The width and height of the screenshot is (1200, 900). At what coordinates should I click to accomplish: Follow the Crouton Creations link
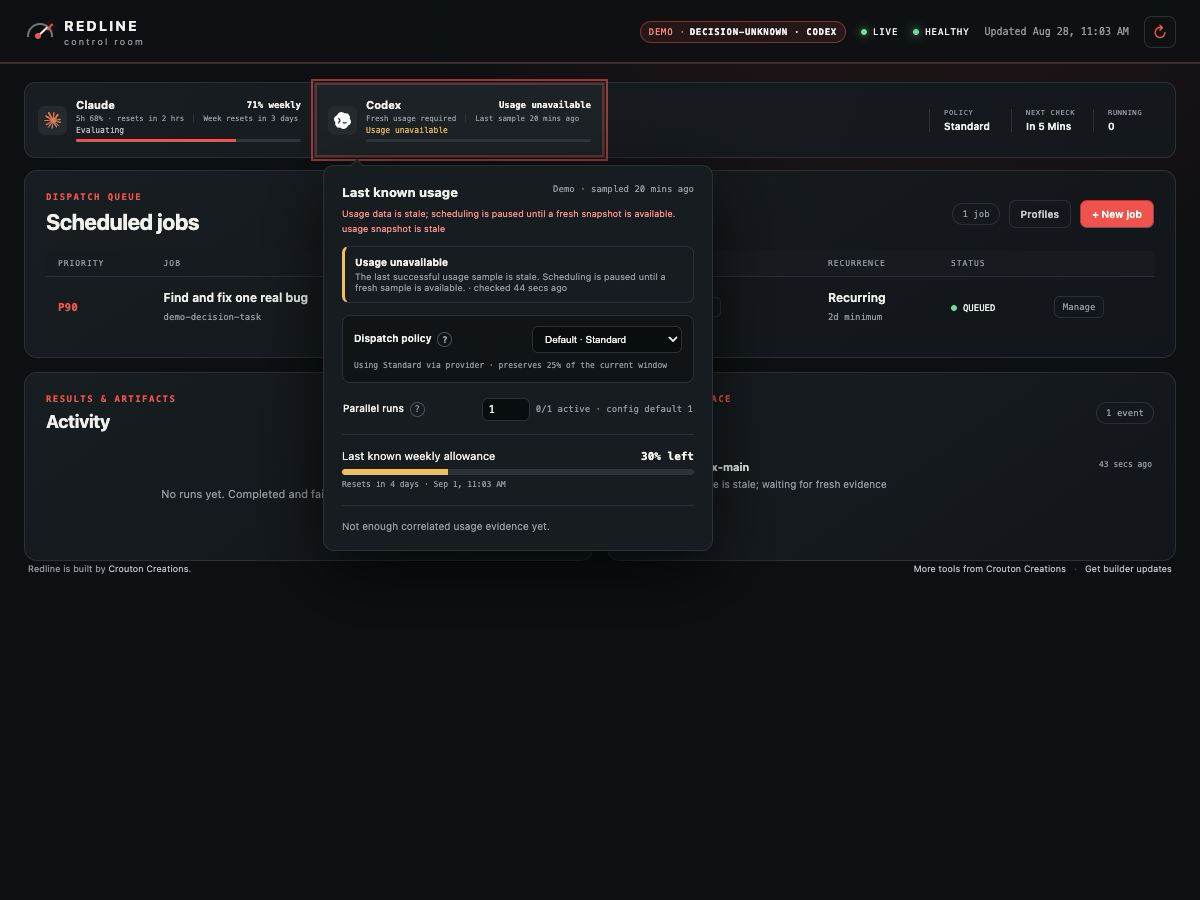[x=148, y=569]
